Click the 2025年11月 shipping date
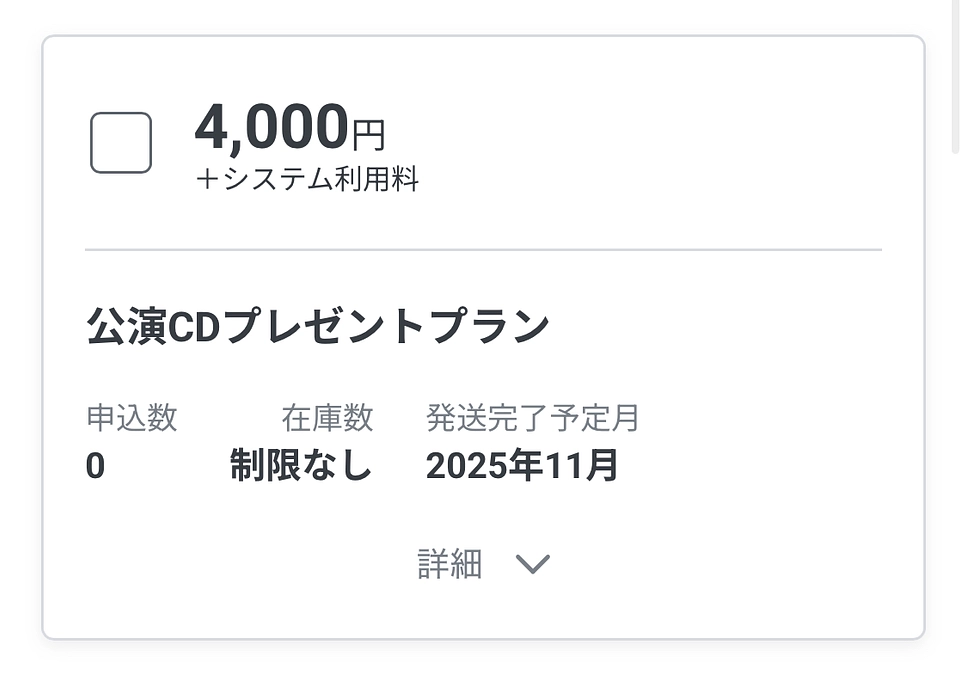Screen dimensions: 967x675 point(523,466)
